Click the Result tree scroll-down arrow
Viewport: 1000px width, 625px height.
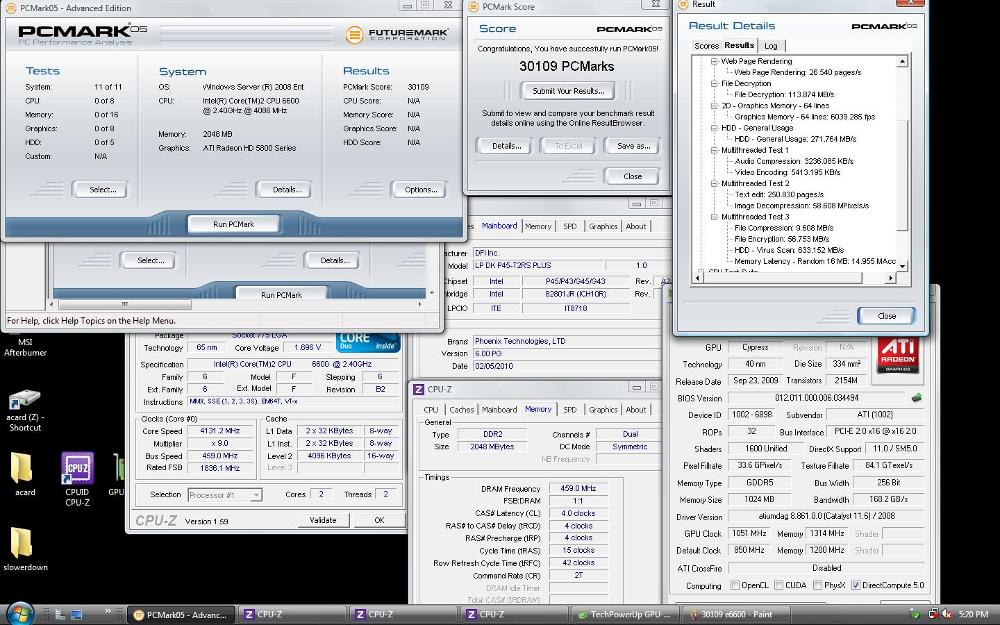(902, 265)
